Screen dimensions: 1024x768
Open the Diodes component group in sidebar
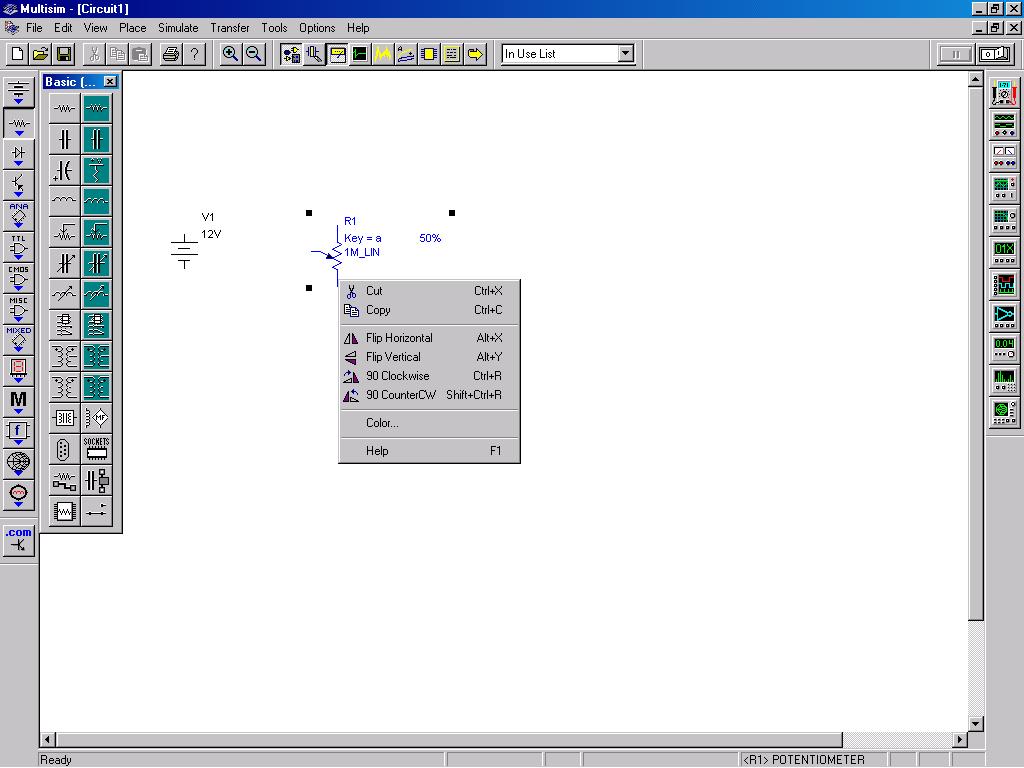point(18,154)
